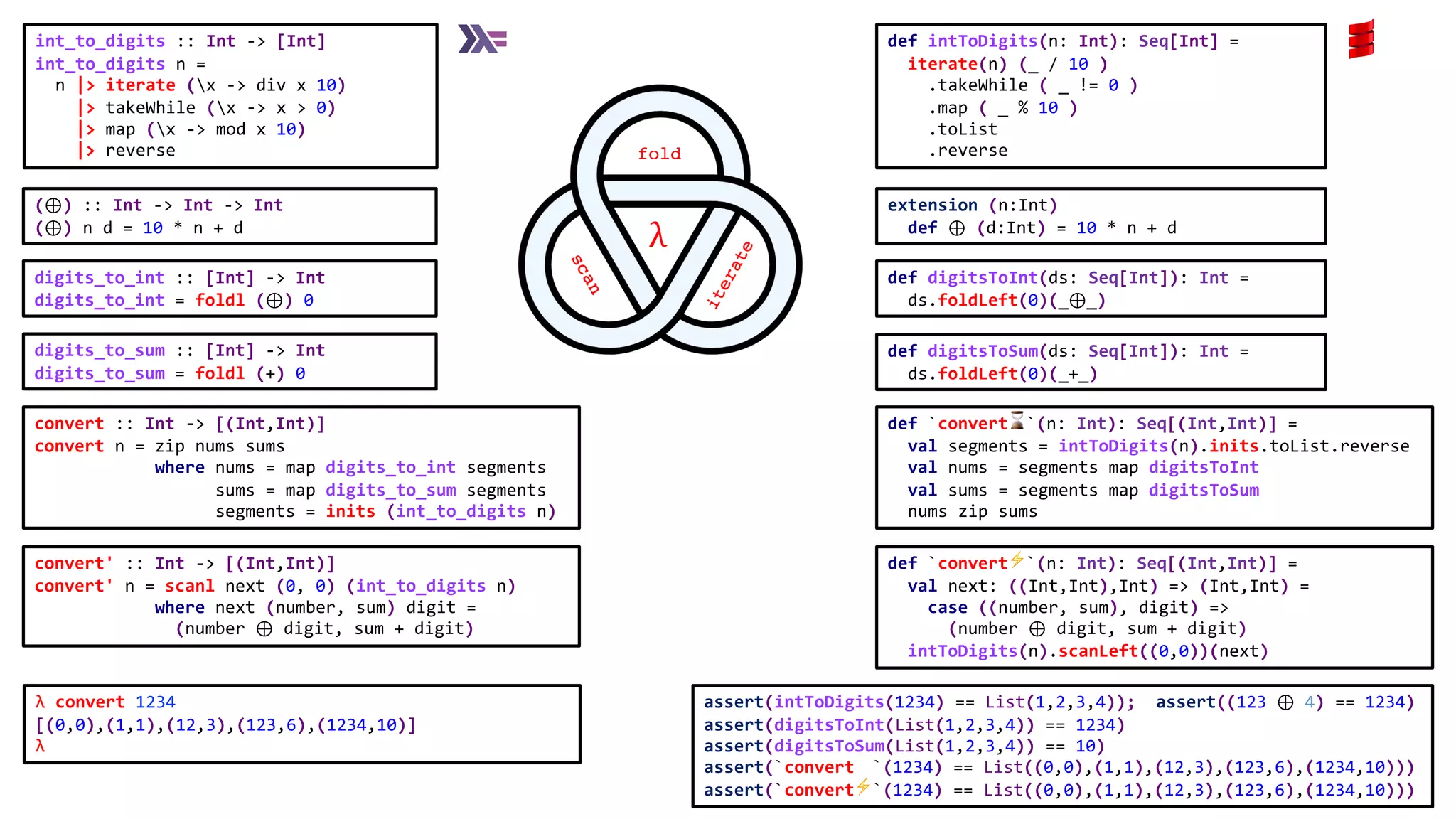Click the definition '(⊕) n d = 10 * n + d'
Screen dimensions: 1456x819
(x=139, y=228)
